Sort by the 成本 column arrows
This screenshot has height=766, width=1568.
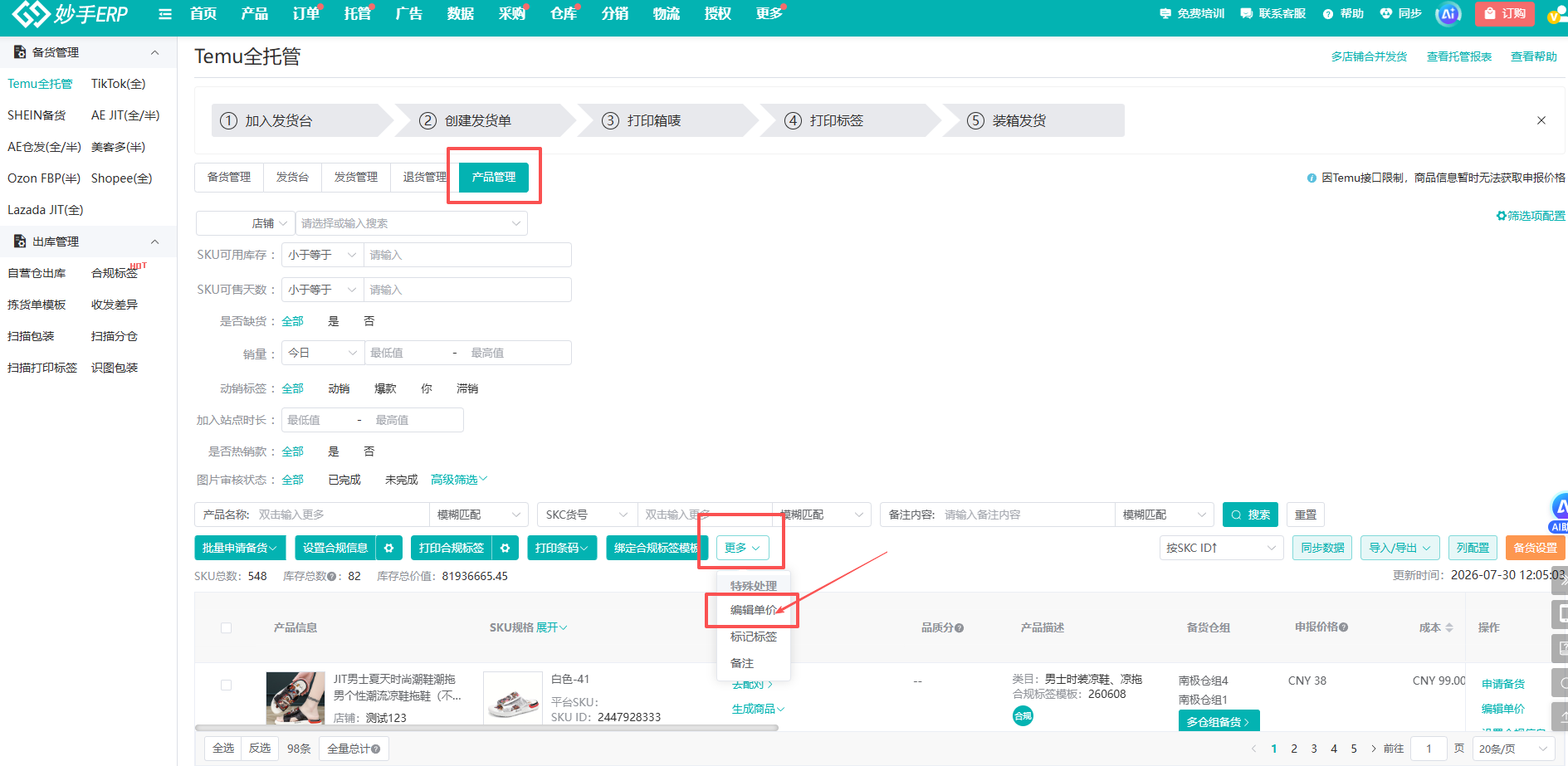(x=1449, y=627)
